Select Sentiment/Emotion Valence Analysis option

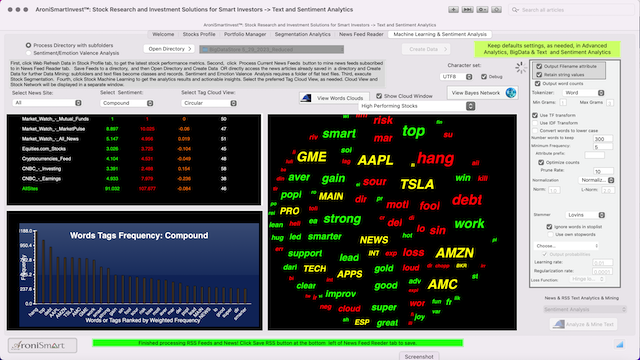click(29, 53)
